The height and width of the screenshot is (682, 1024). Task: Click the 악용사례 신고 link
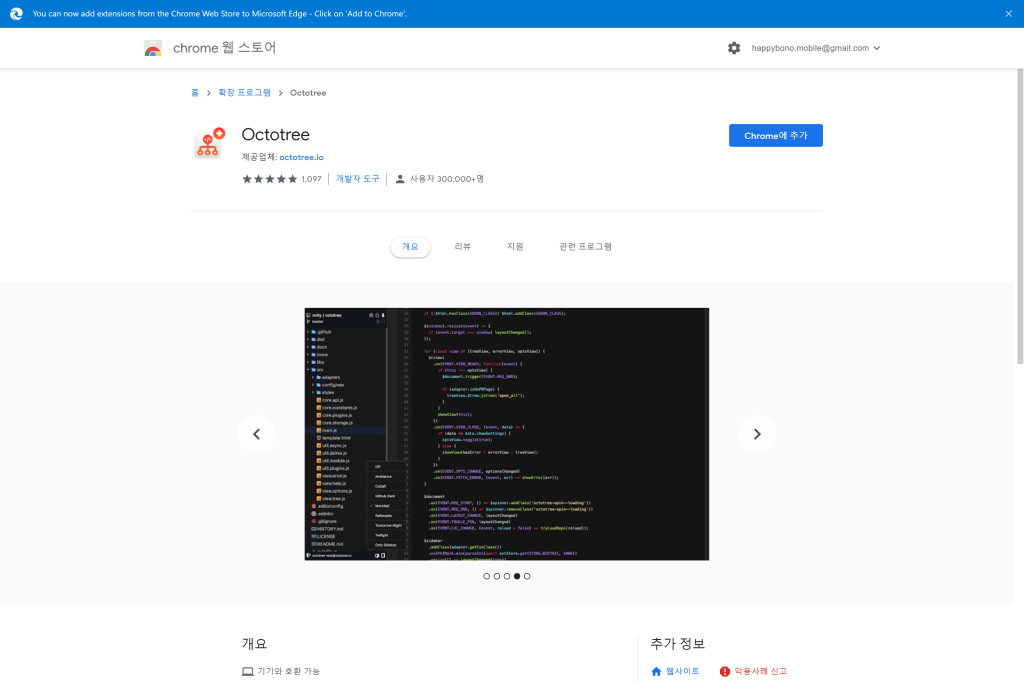coord(761,672)
